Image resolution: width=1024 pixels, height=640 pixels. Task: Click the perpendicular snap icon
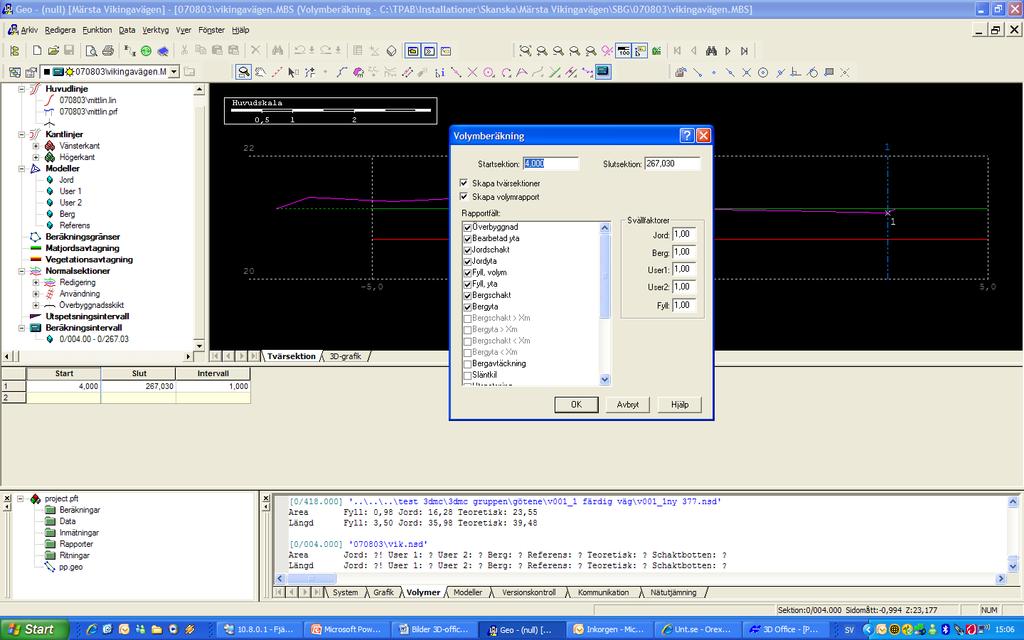(x=795, y=72)
